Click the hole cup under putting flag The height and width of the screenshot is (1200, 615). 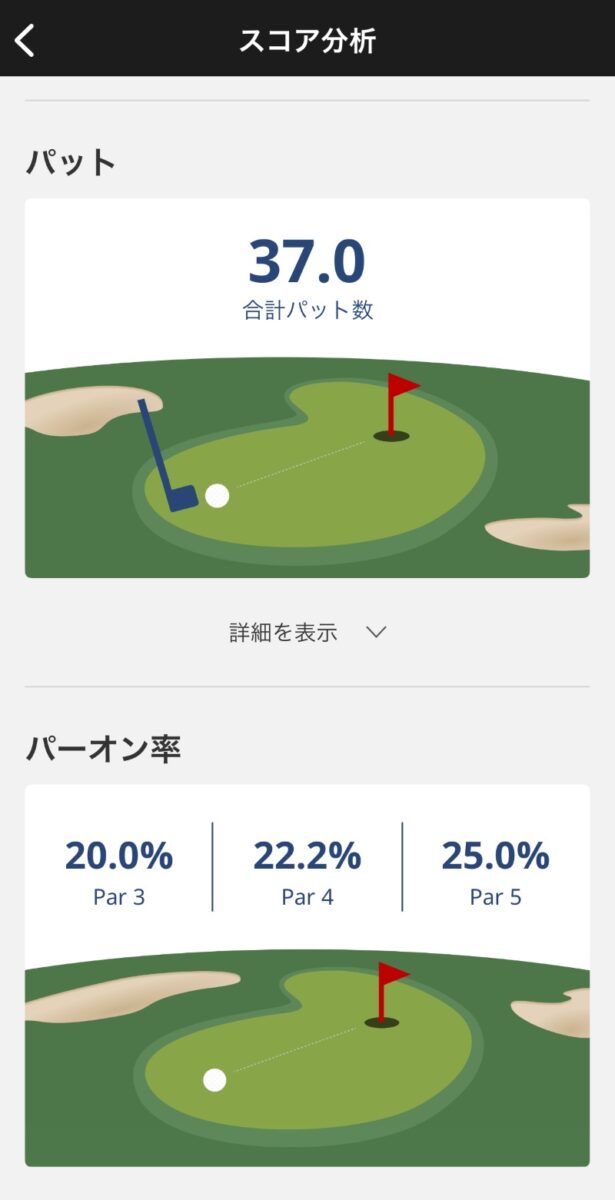point(391,436)
